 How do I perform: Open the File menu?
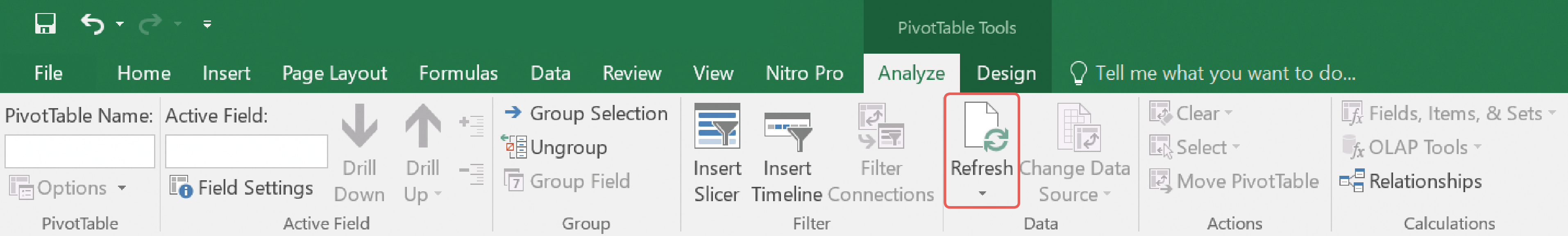pyautogui.click(x=48, y=73)
